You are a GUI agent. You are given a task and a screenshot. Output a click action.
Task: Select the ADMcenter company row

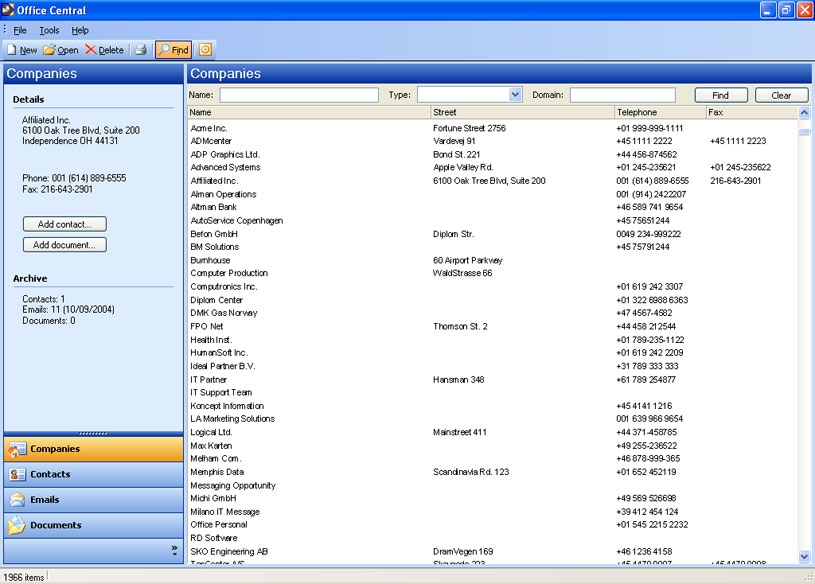(x=492, y=141)
